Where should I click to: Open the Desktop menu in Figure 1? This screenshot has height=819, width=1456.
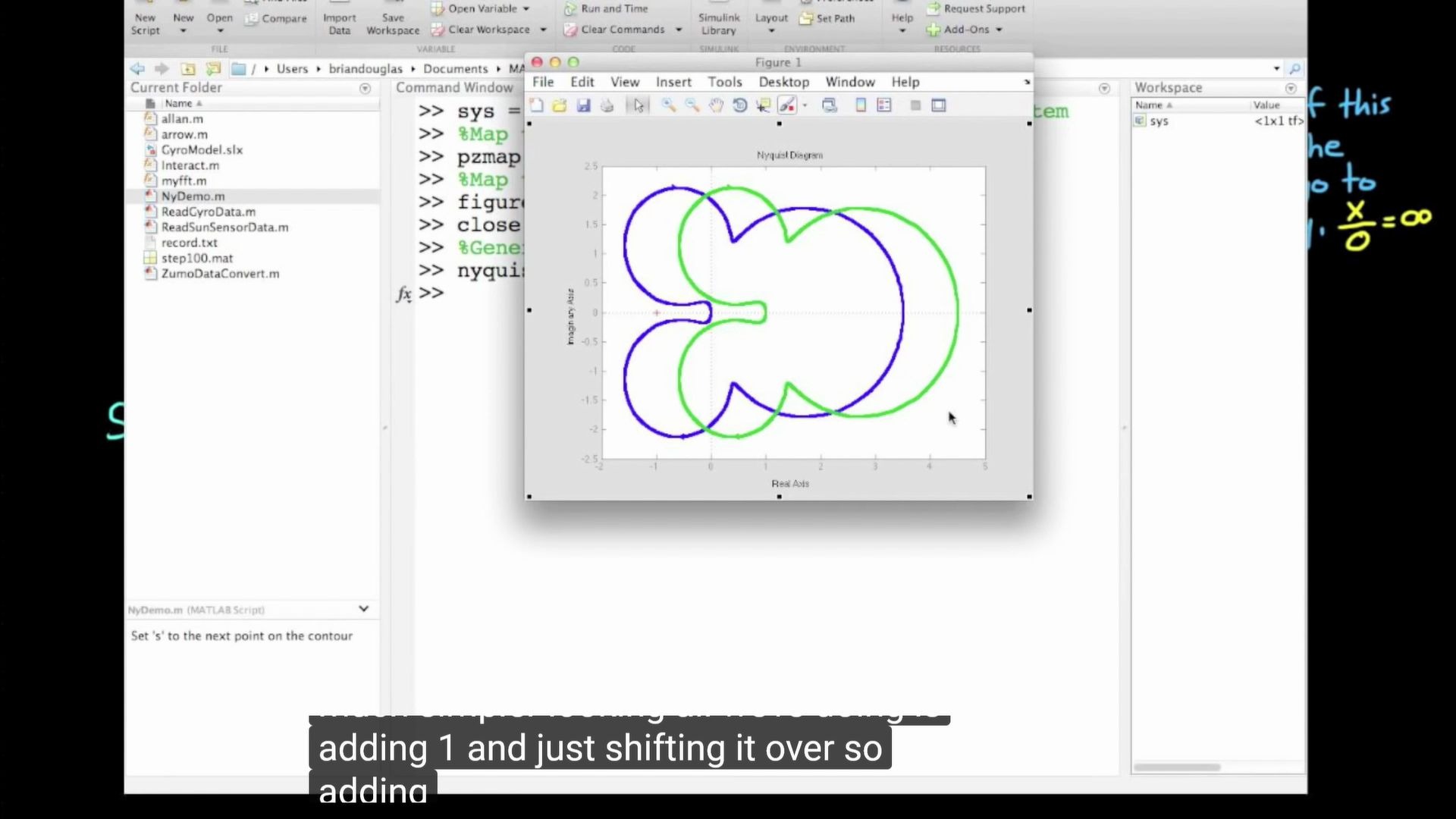point(784,82)
